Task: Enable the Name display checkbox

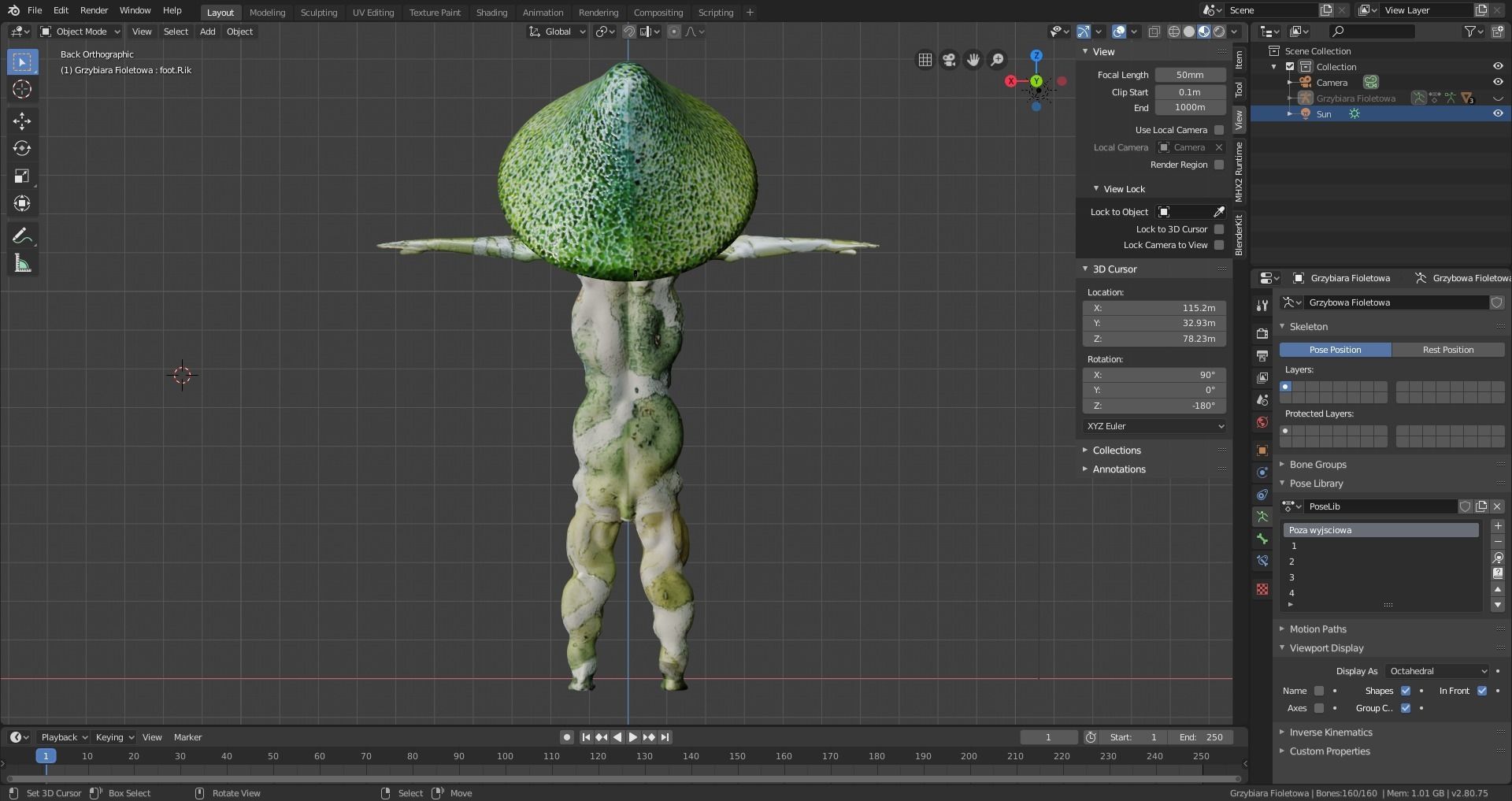Action: point(1319,691)
